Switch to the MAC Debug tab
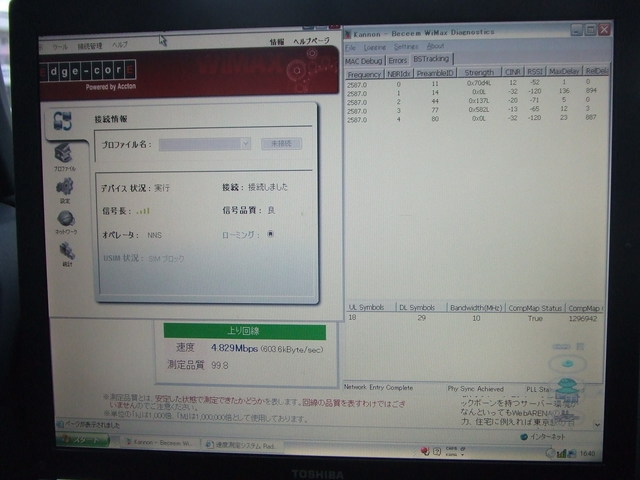The height and width of the screenshot is (480, 640). [364, 61]
